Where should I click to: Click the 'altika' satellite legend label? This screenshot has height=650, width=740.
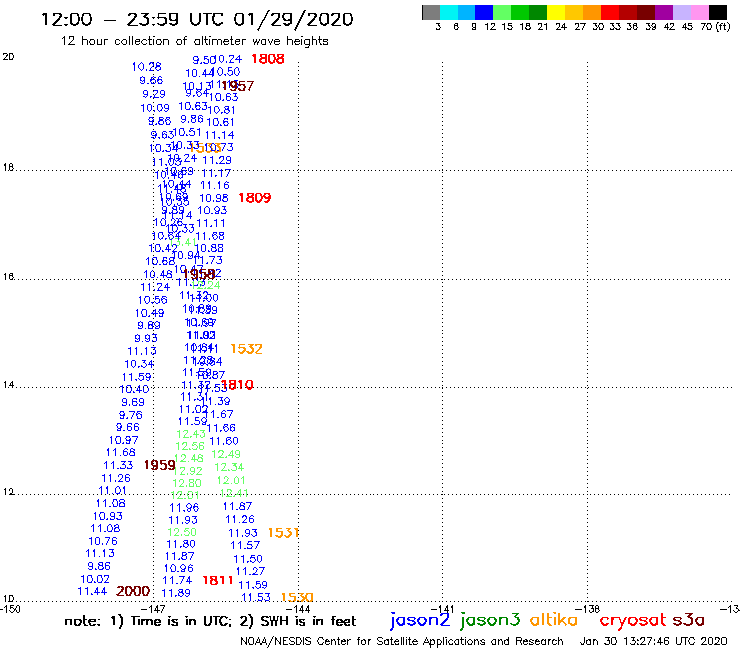click(x=554, y=619)
